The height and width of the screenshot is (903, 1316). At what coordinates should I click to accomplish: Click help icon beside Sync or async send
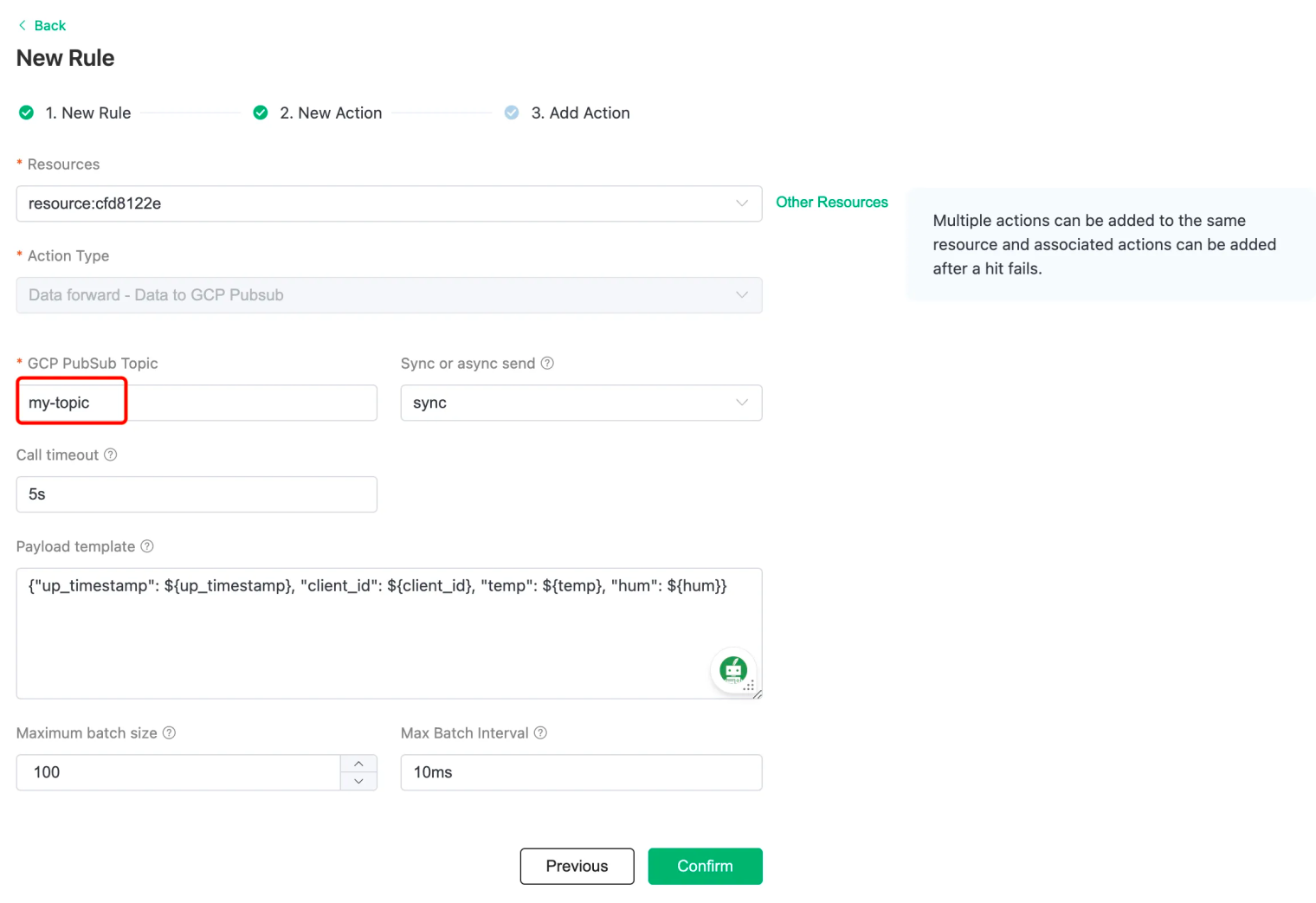[x=547, y=363]
